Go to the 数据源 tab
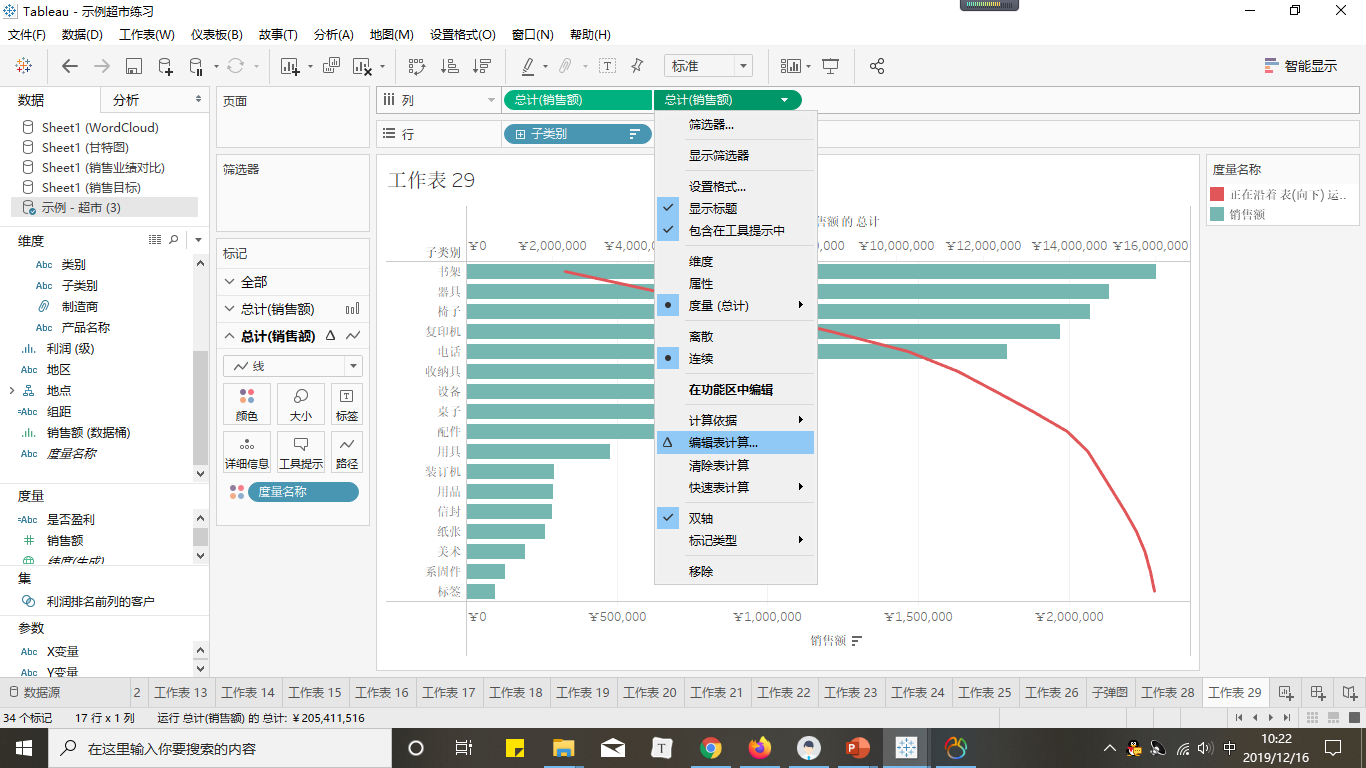The width and height of the screenshot is (1366, 768). pos(34,692)
